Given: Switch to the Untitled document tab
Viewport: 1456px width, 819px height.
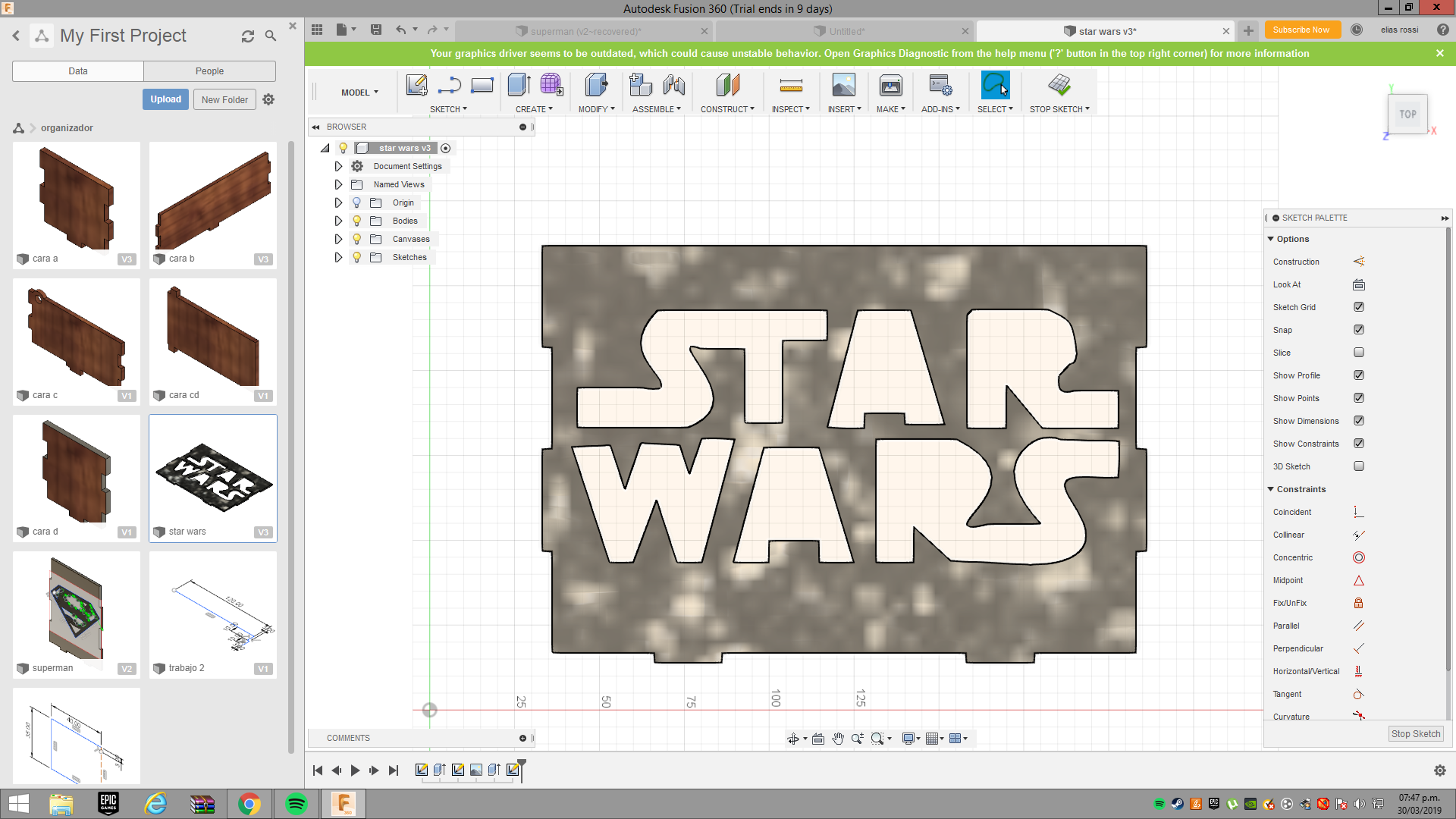Looking at the screenshot, I should (x=846, y=31).
